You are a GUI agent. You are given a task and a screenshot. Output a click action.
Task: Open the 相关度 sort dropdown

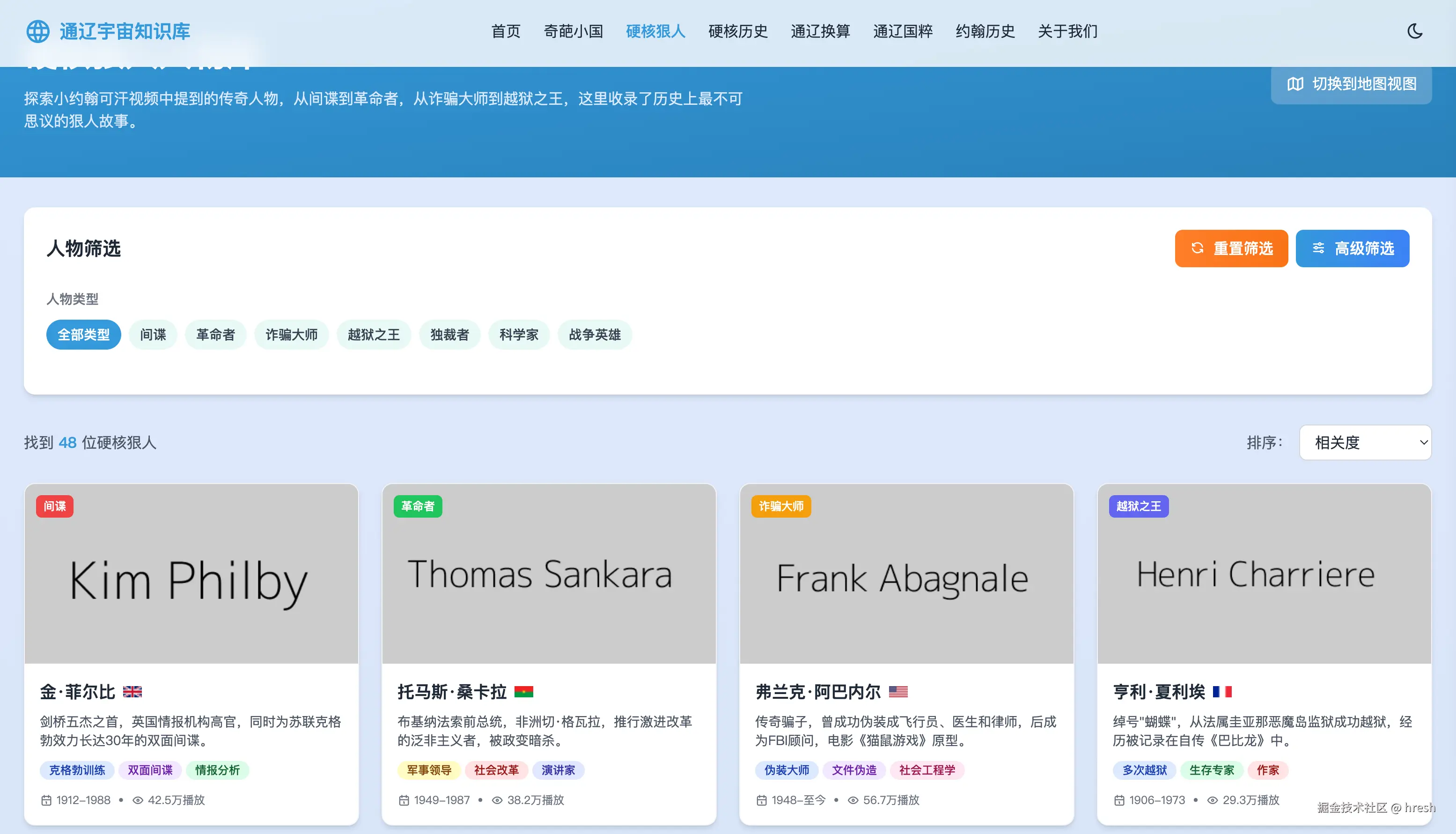click(x=1366, y=442)
